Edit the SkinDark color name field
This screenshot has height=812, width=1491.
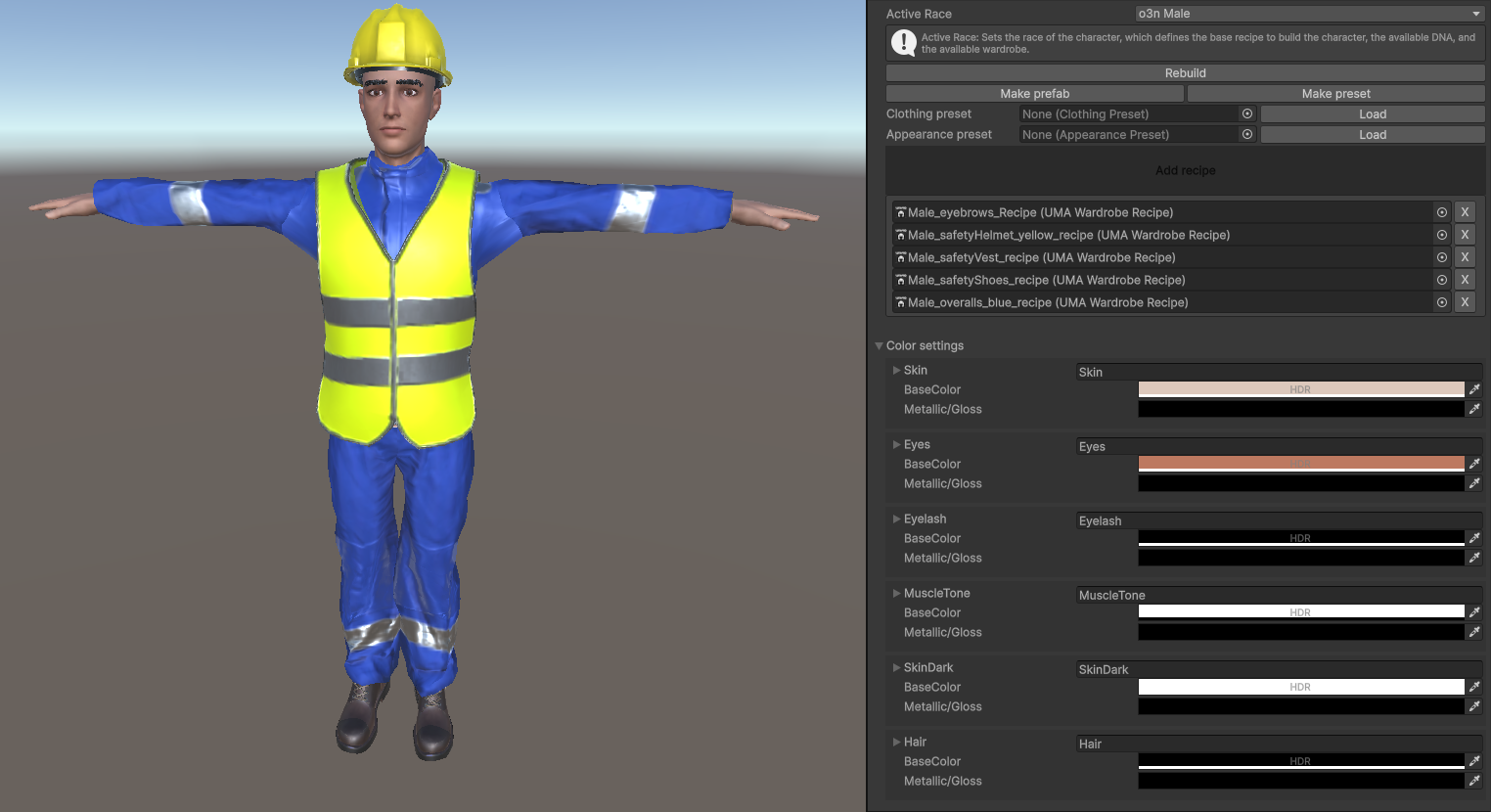pos(1279,669)
